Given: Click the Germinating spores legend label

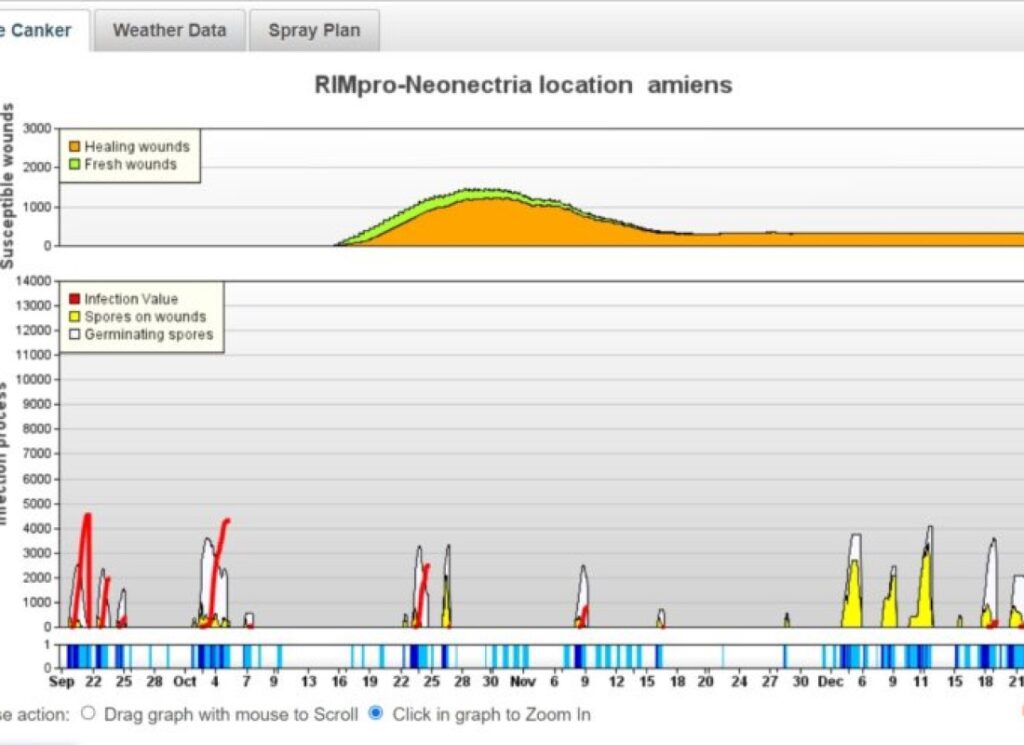Looking at the screenshot, I should tap(149, 334).
